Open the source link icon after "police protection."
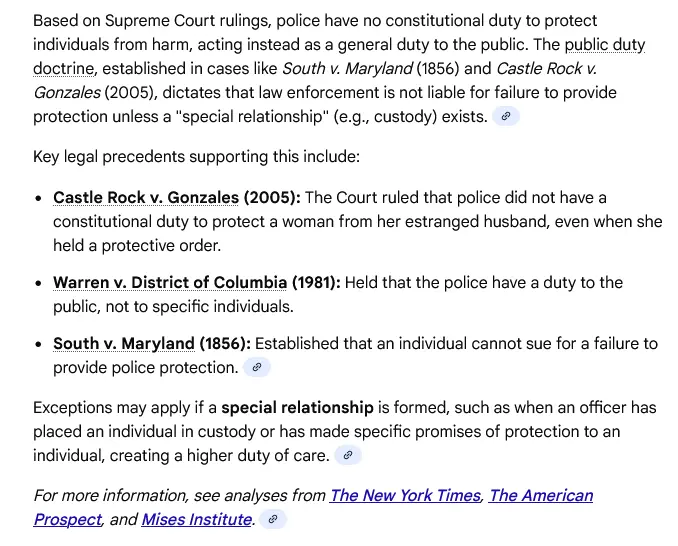Image resolution: width=678 pixels, height=546 pixels. [x=257, y=368]
